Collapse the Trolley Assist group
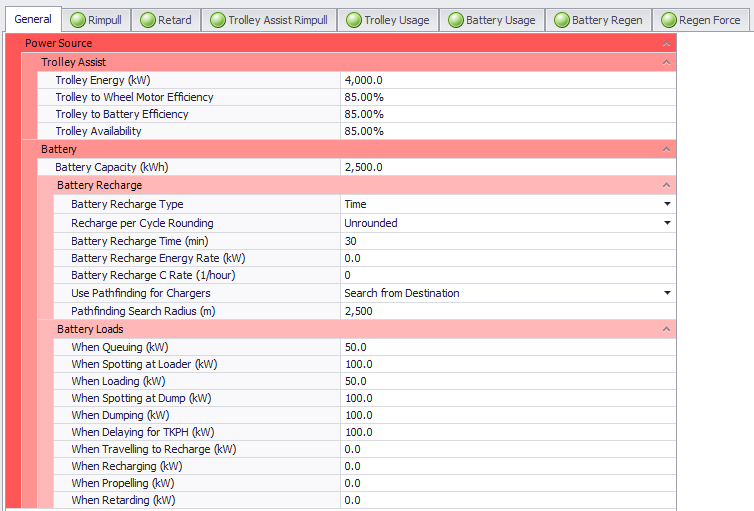The height and width of the screenshot is (511, 754). (x=666, y=63)
